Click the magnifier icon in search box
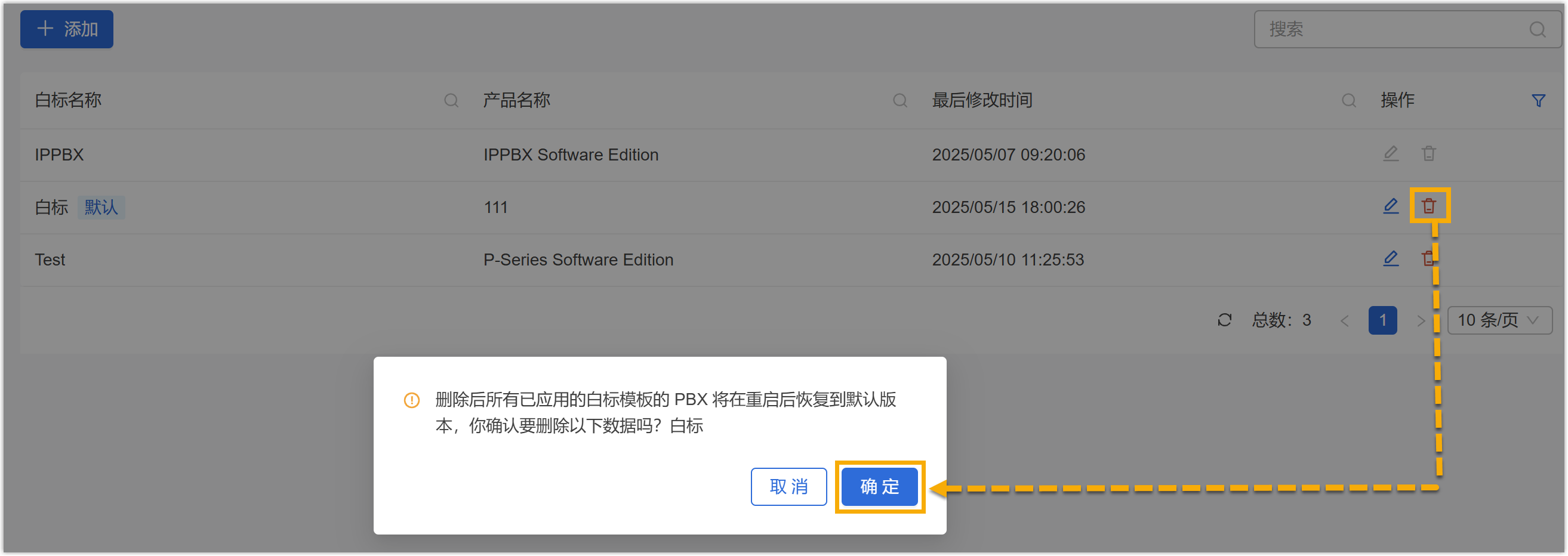The image size is (1568, 556). [1538, 29]
